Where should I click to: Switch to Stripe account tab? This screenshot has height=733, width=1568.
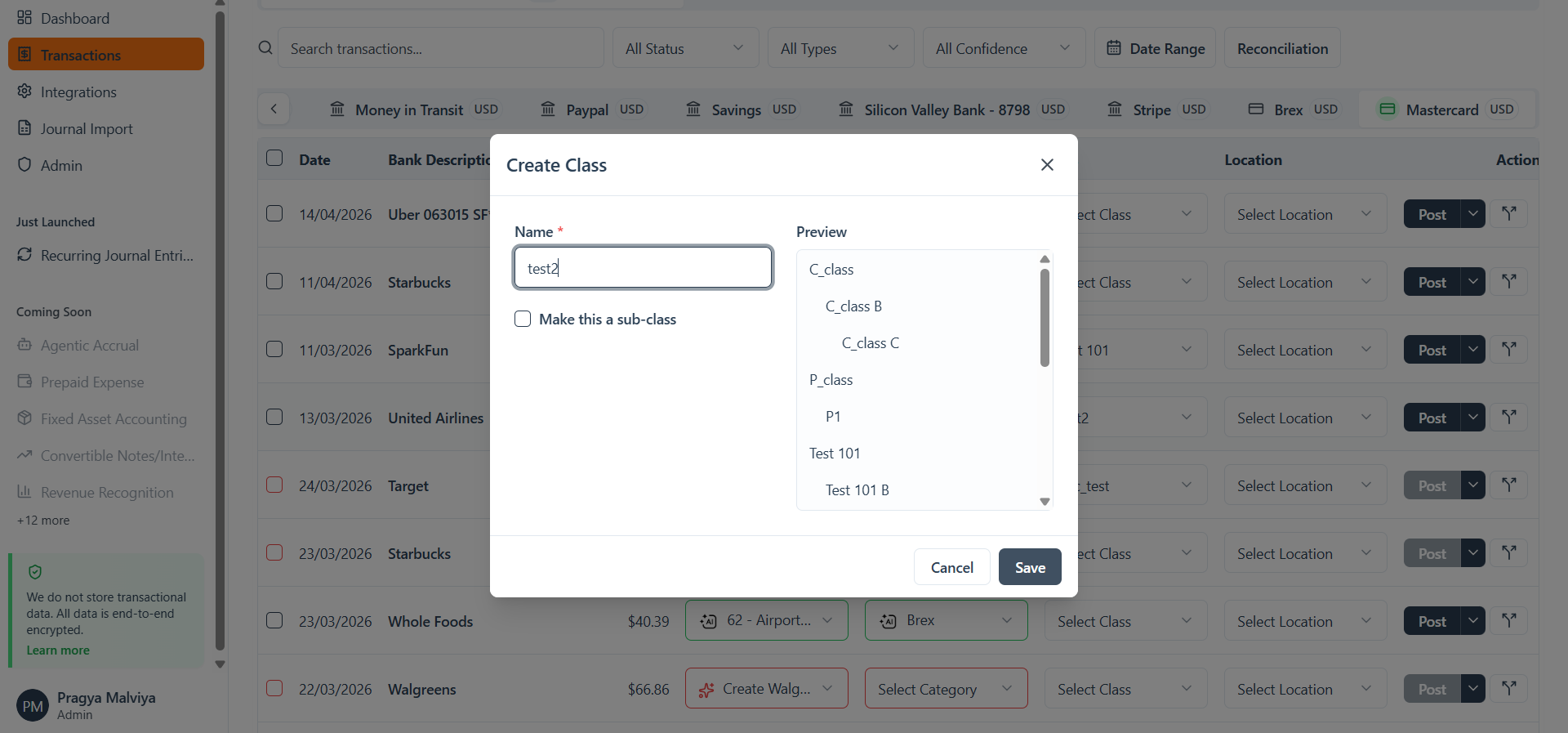1157,110
